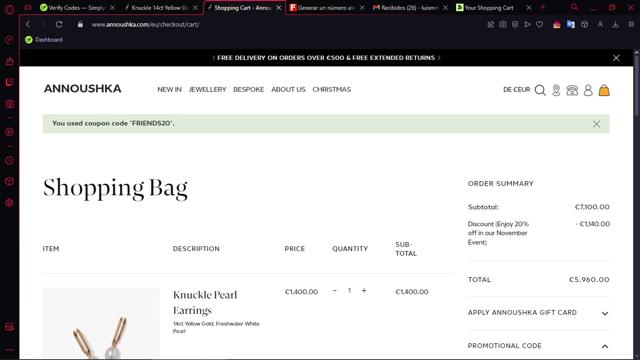Open the NEW IN menu
The height and width of the screenshot is (360, 640).
pyautogui.click(x=169, y=89)
